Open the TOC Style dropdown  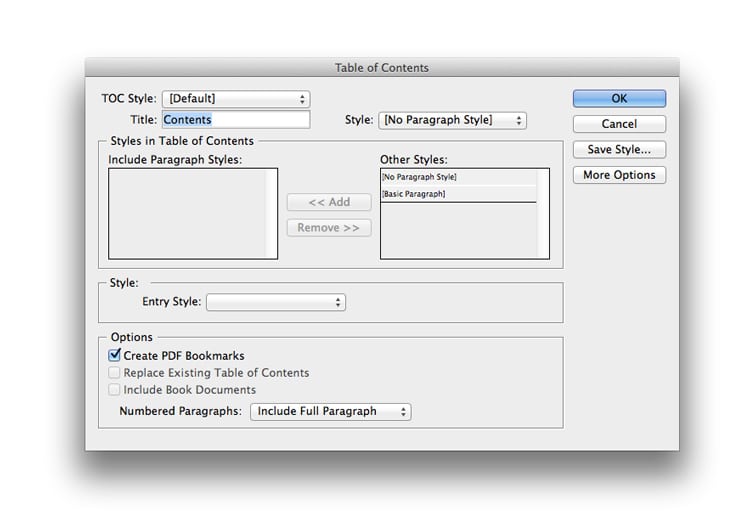236,99
